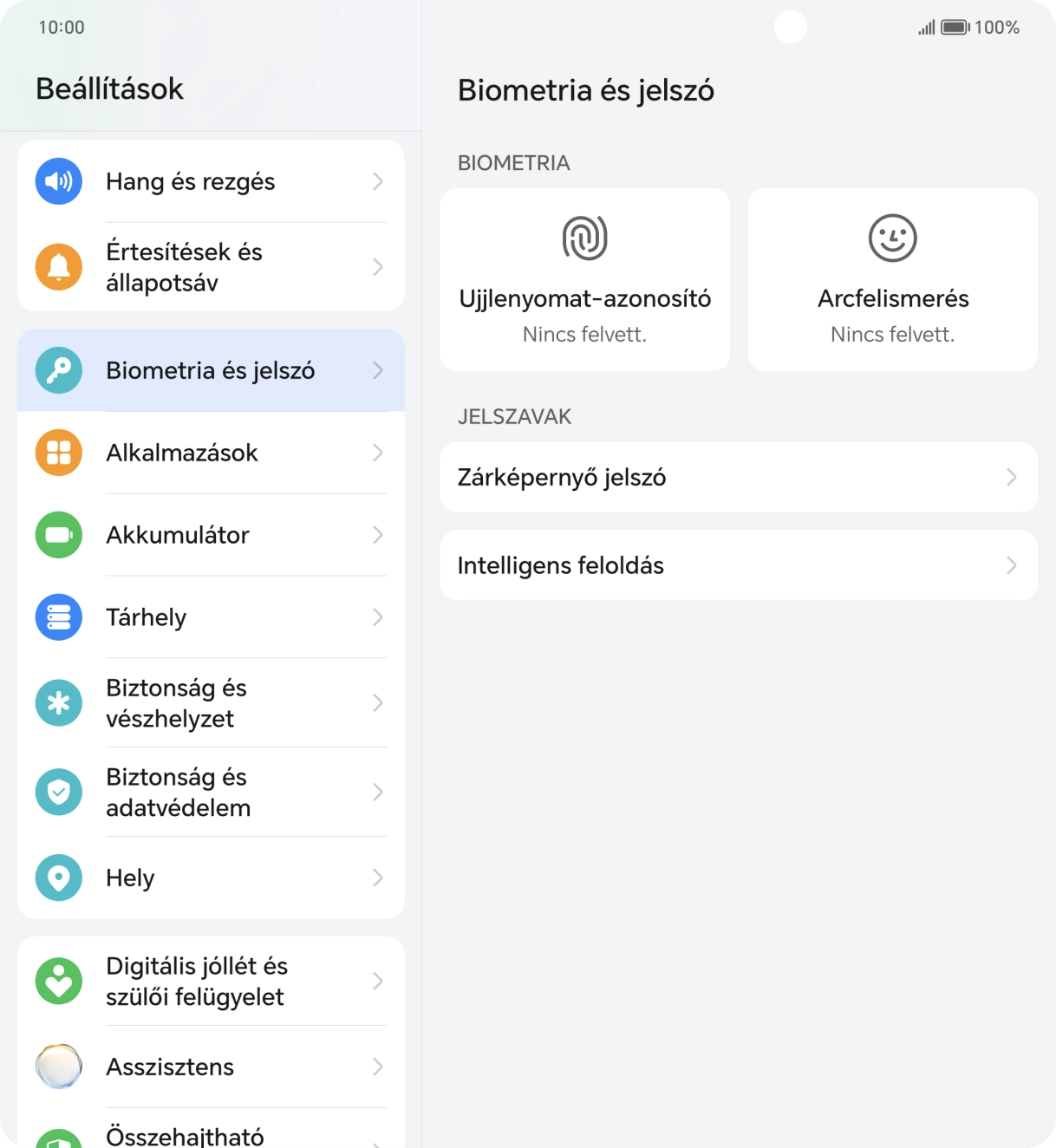This screenshot has height=1148, width=1056.
Task: Click chevron next to Hang és rezgés
Action: pos(377,181)
